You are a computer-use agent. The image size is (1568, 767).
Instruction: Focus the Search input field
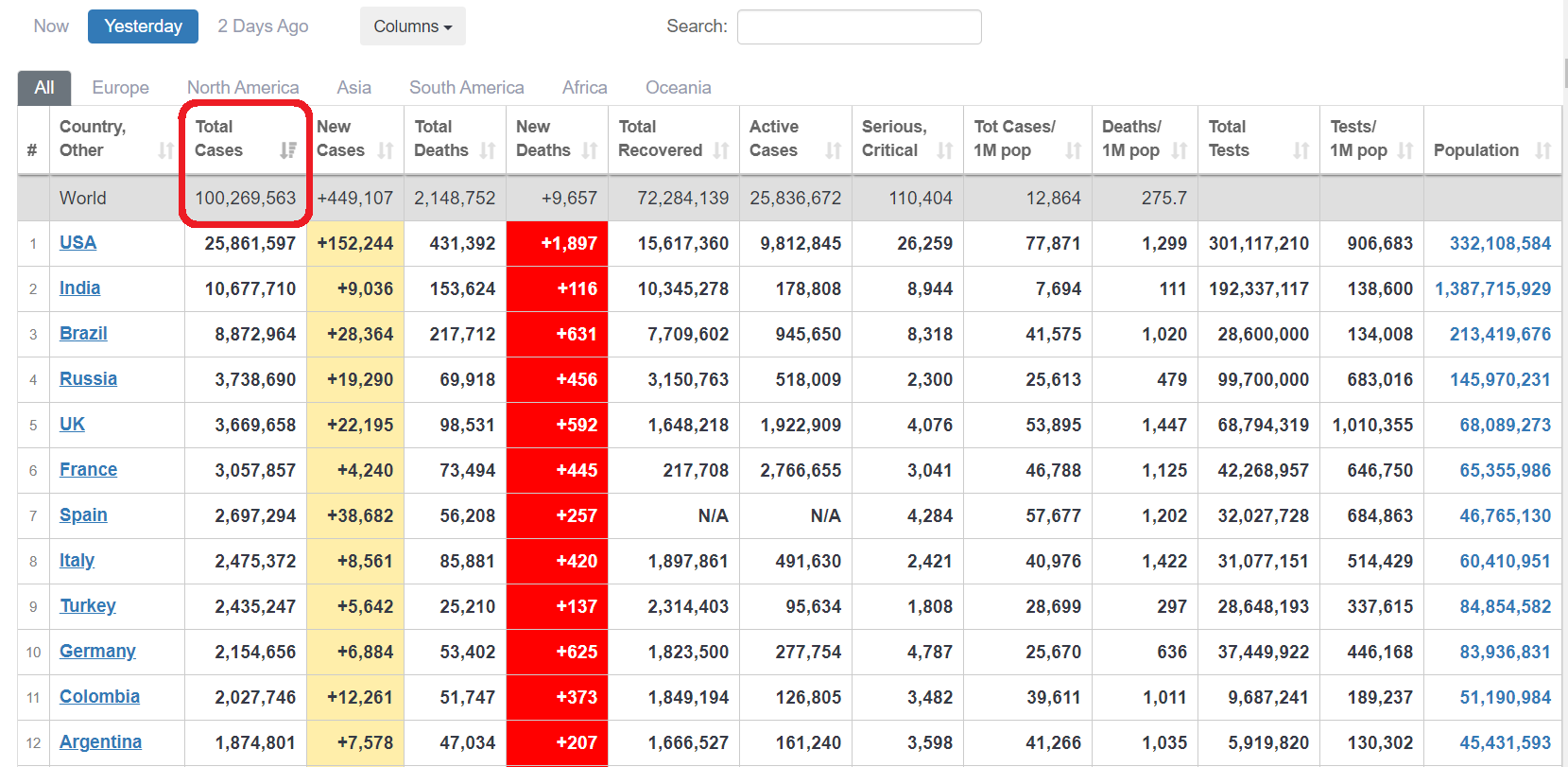859,26
